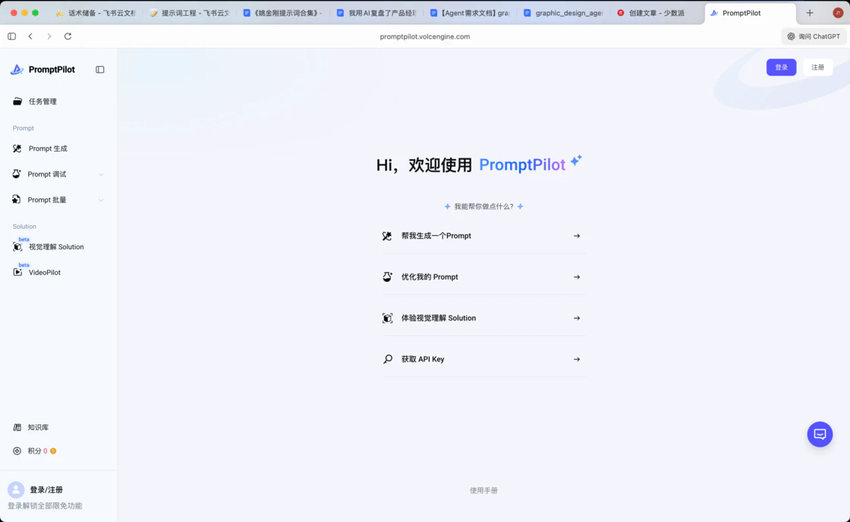Click the promptpilot.volcengine.com address bar
Image resolution: width=850 pixels, height=522 pixels.
coord(425,36)
